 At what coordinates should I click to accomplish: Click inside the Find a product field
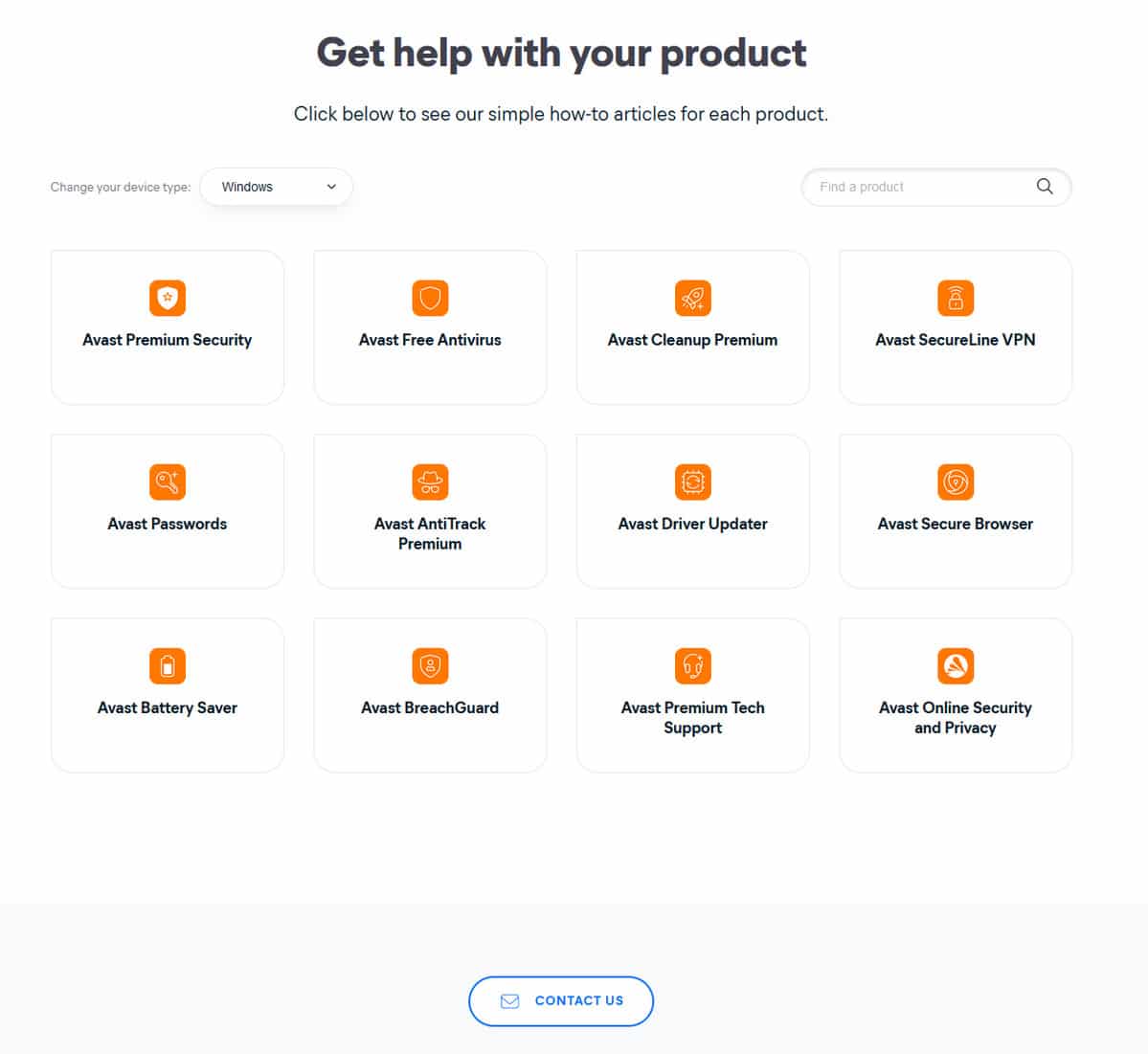pyautogui.click(x=919, y=187)
